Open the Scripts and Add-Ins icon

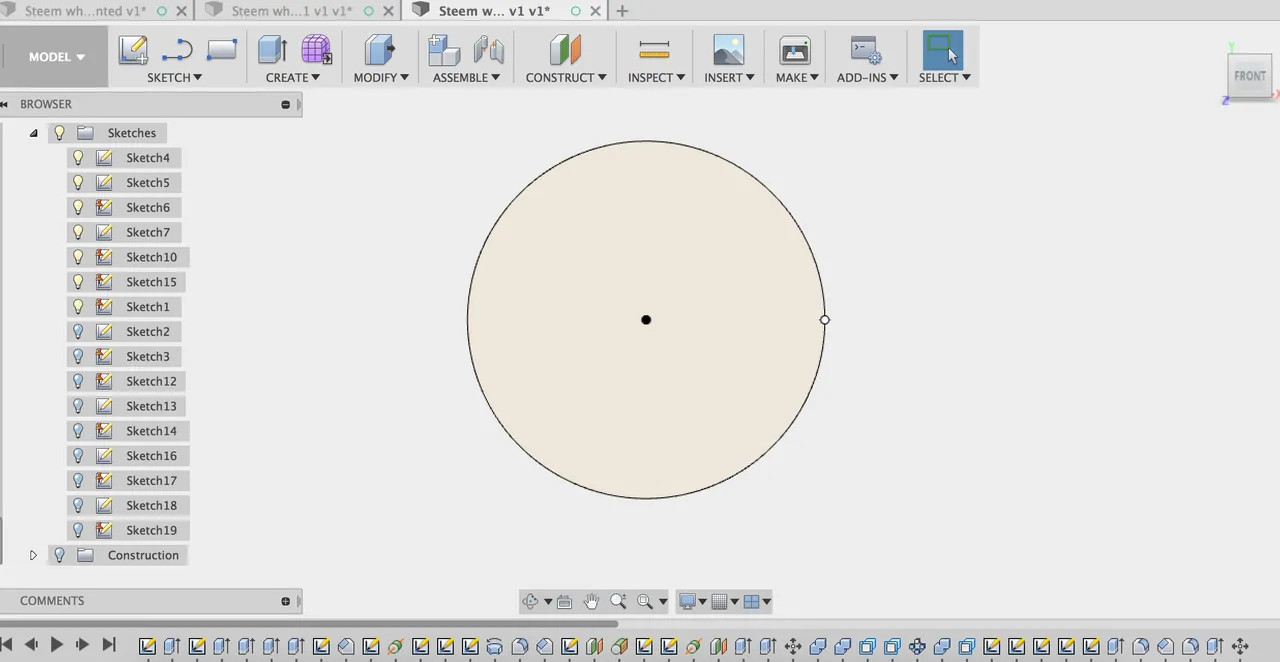coord(865,50)
